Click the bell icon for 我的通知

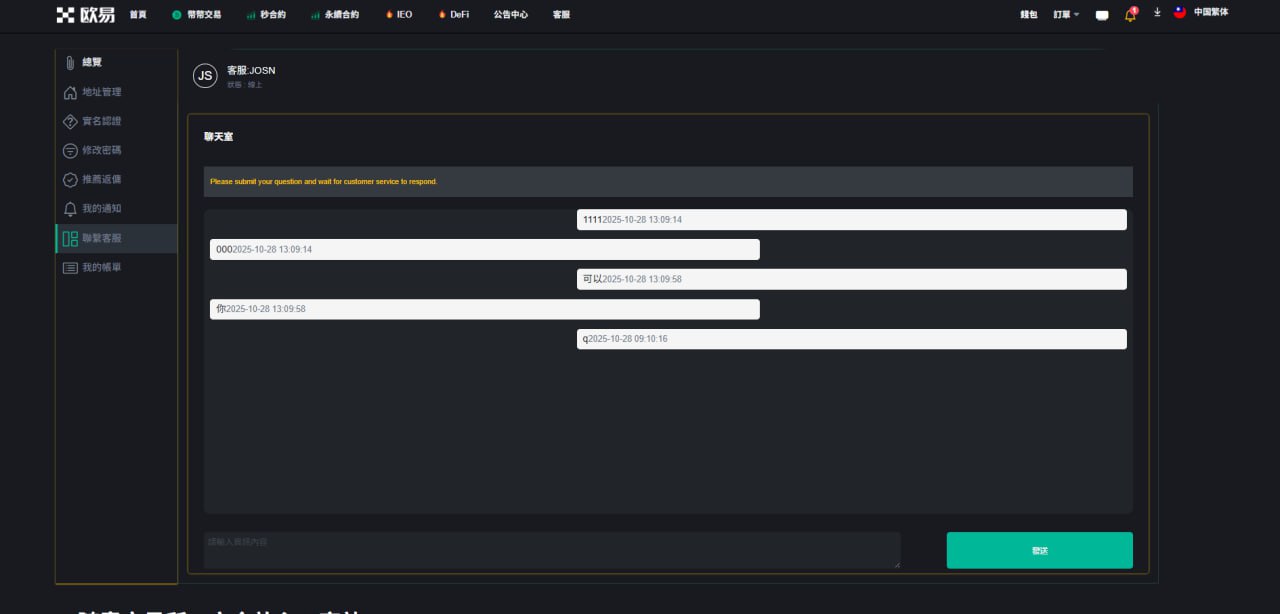click(70, 209)
